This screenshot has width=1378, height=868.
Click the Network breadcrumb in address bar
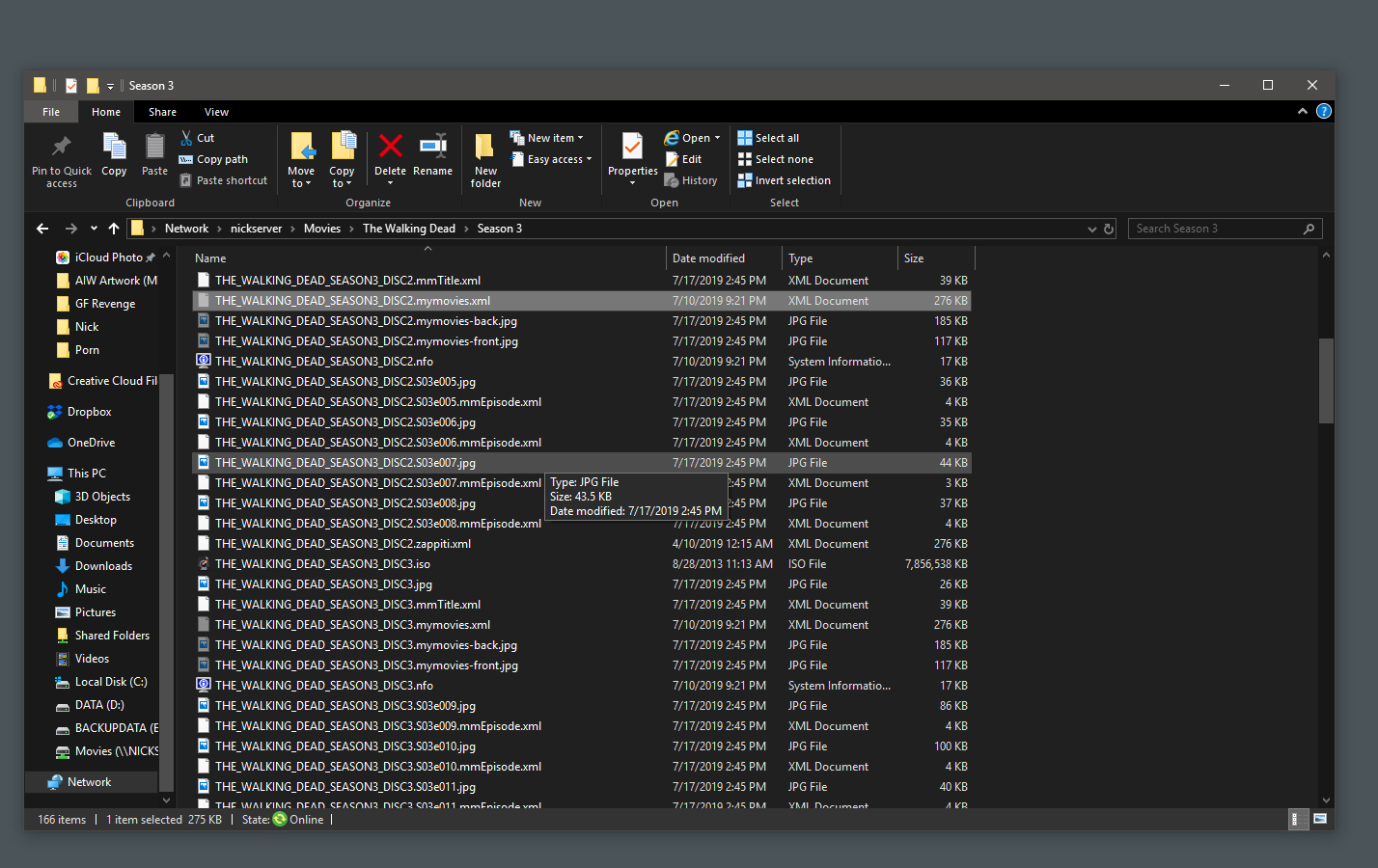[x=186, y=229]
